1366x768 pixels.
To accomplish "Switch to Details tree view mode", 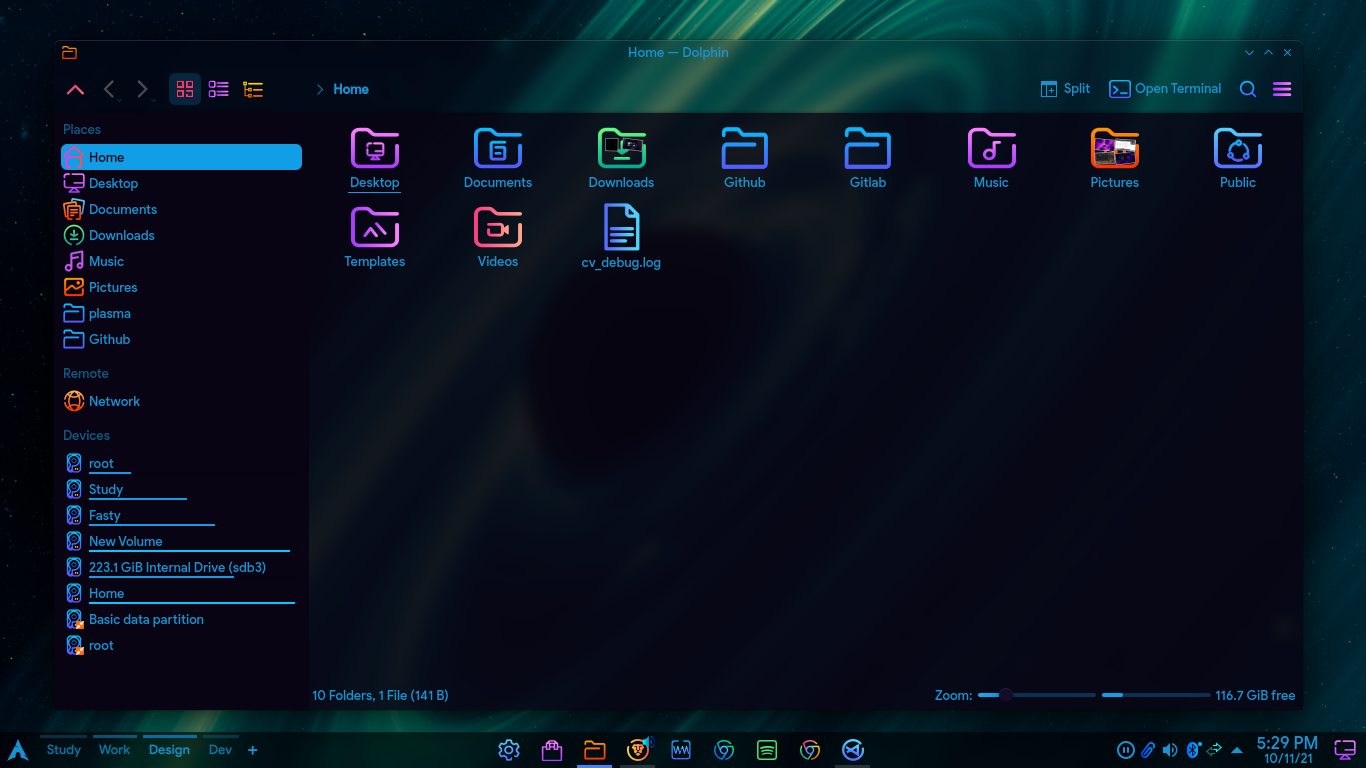I will tap(253, 89).
